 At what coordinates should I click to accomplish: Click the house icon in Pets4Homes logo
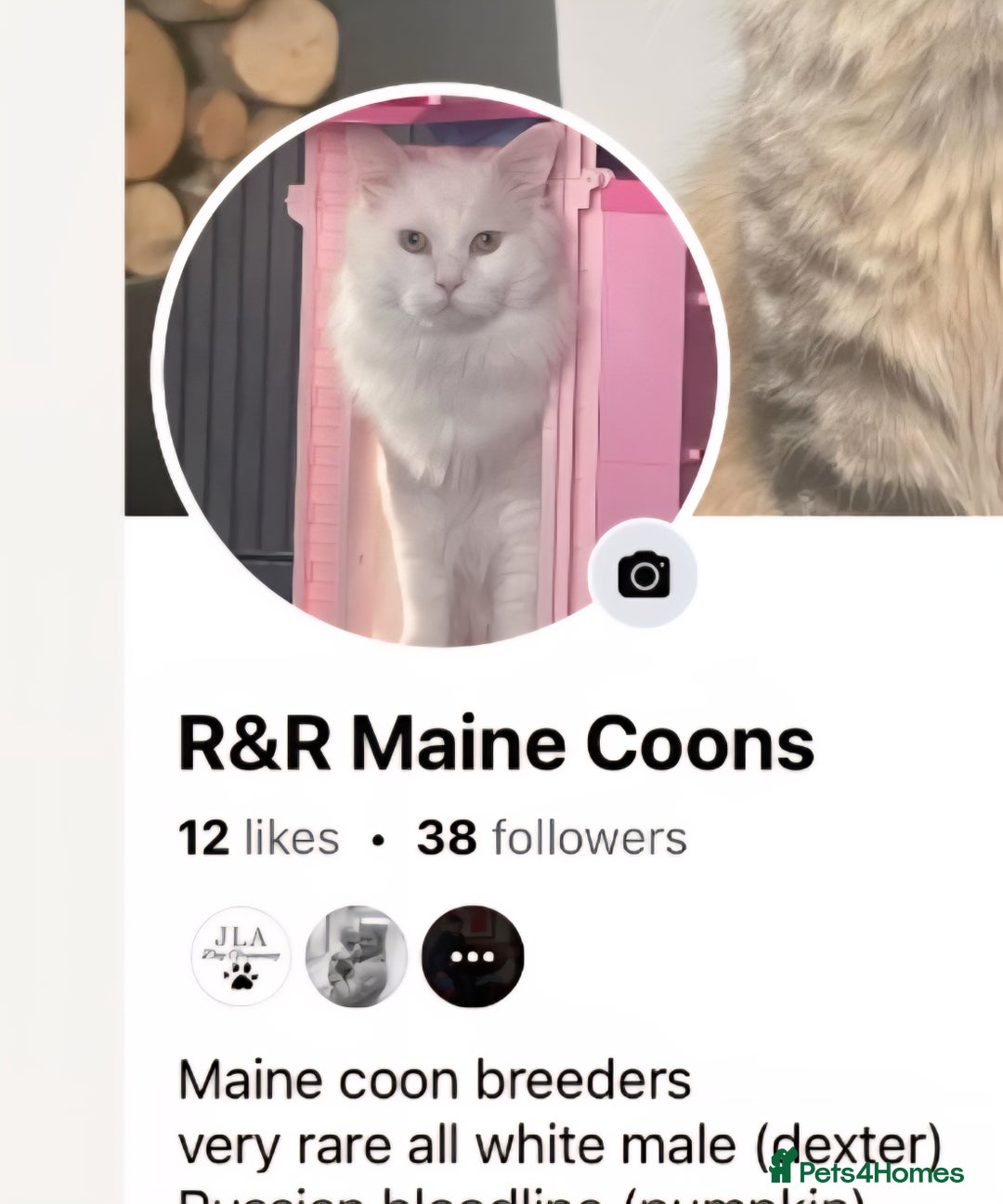coord(784,1165)
